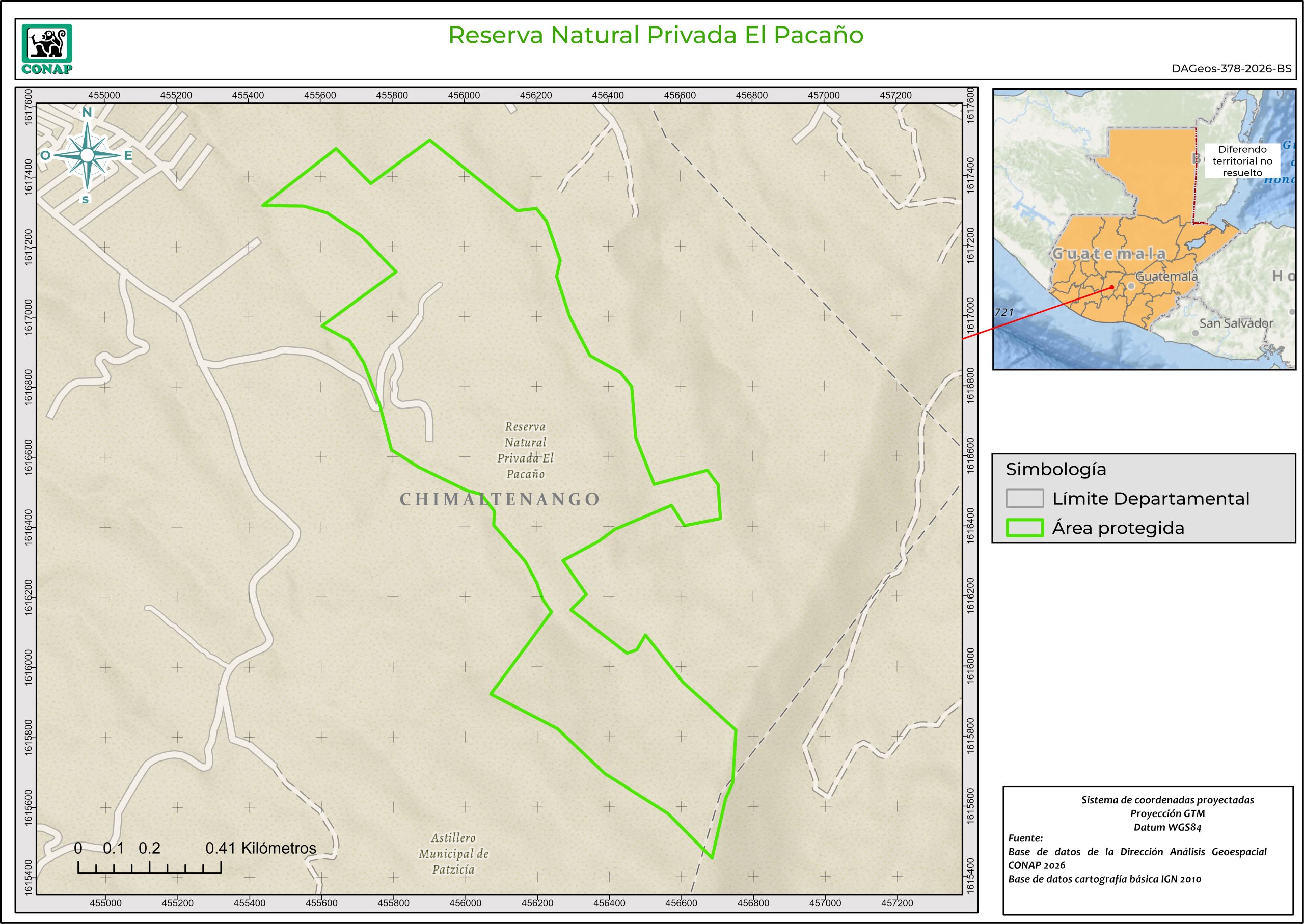
Task: Click the San Salvador city label
Action: 1236,323
